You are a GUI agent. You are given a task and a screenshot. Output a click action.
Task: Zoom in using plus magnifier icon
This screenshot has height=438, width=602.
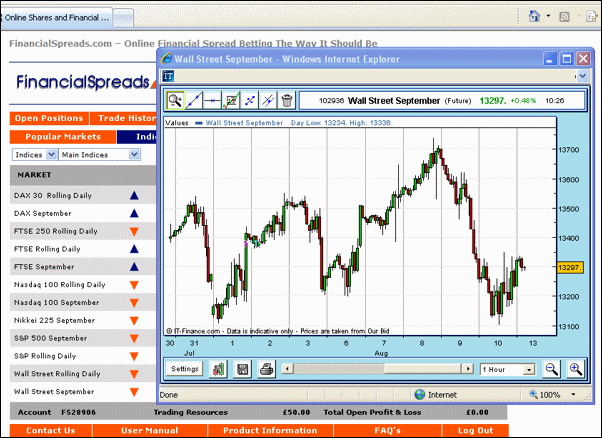(x=576, y=369)
